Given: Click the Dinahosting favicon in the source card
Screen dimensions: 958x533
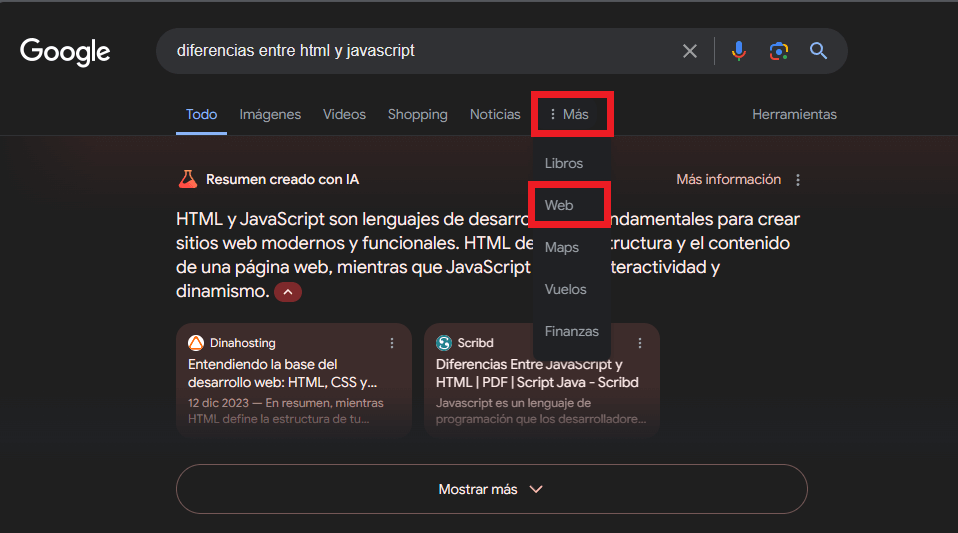Looking at the screenshot, I should click(196, 343).
